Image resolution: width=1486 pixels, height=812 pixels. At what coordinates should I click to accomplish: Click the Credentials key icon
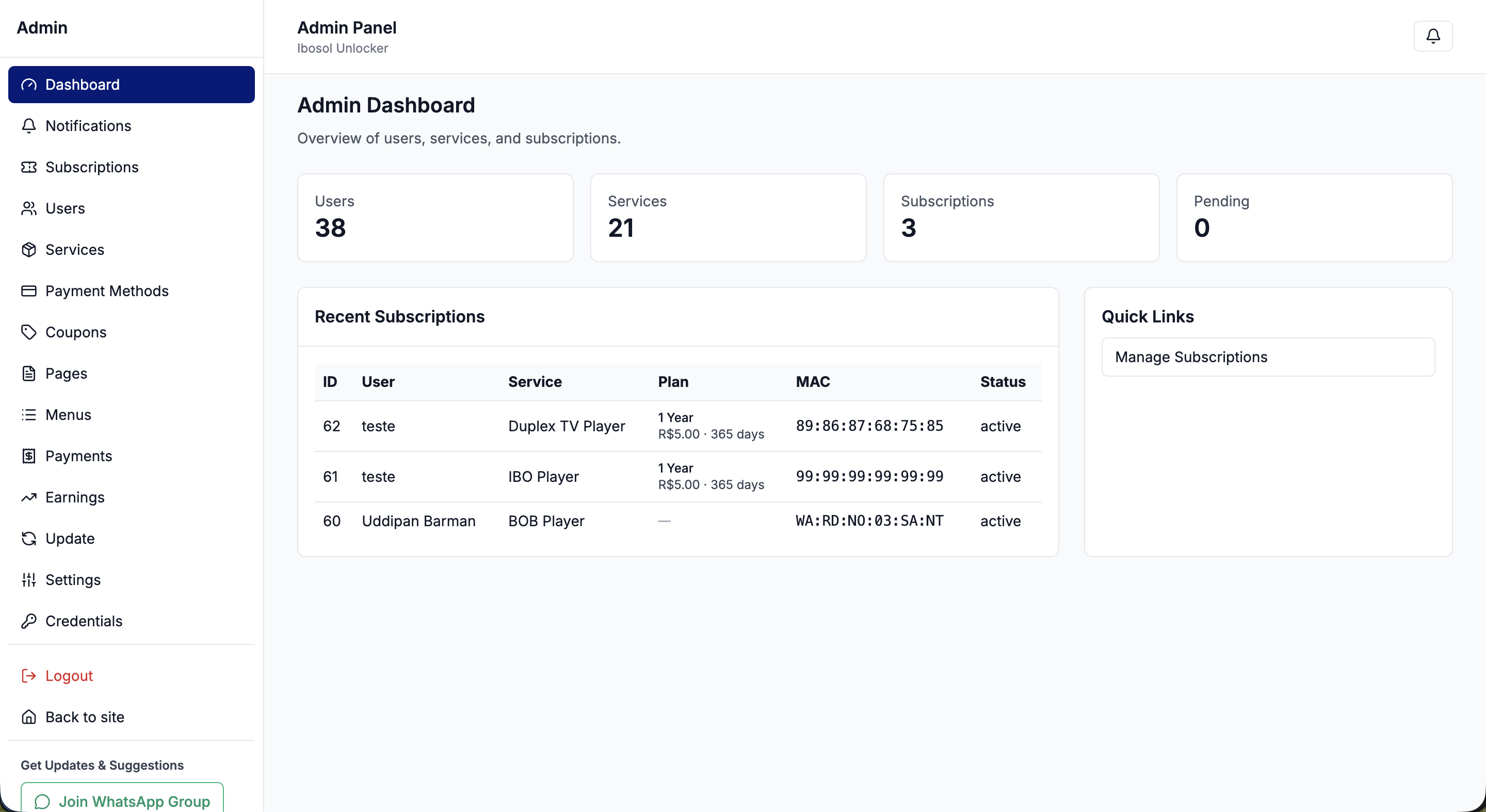tap(29, 621)
